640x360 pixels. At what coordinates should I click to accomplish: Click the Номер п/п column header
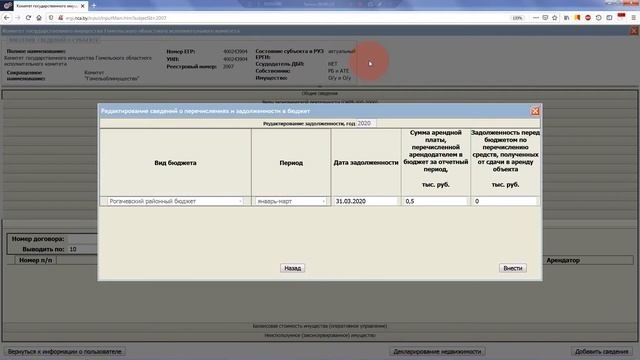pyautogui.click(x=36, y=260)
